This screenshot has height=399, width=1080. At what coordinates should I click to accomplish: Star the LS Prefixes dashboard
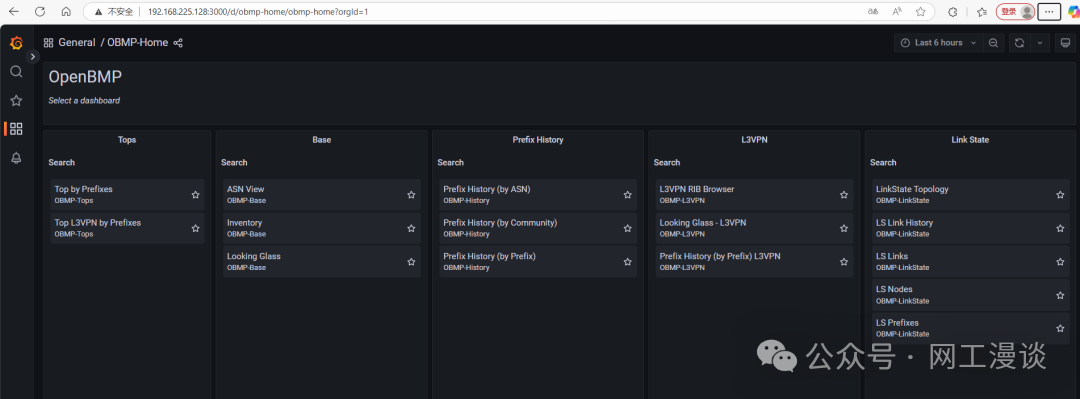coord(1060,328)
